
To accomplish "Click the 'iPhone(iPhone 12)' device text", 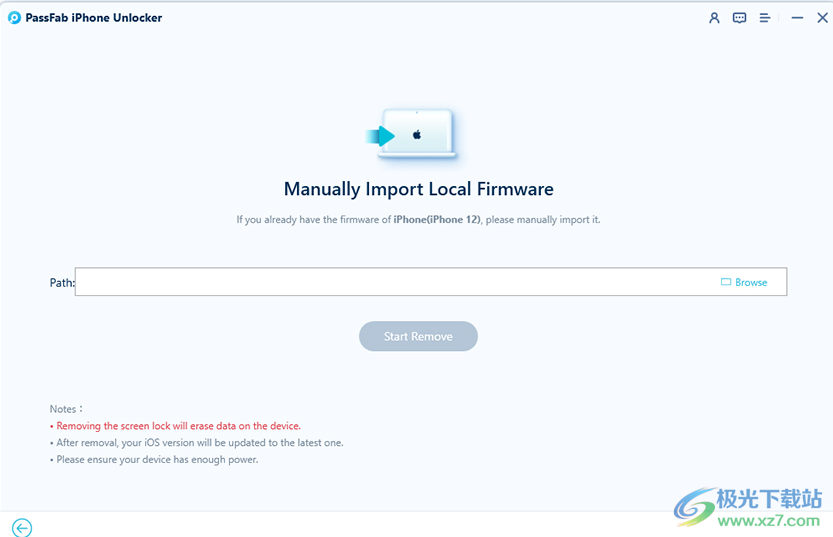I will pyautogui.click(x=437, y=219).
